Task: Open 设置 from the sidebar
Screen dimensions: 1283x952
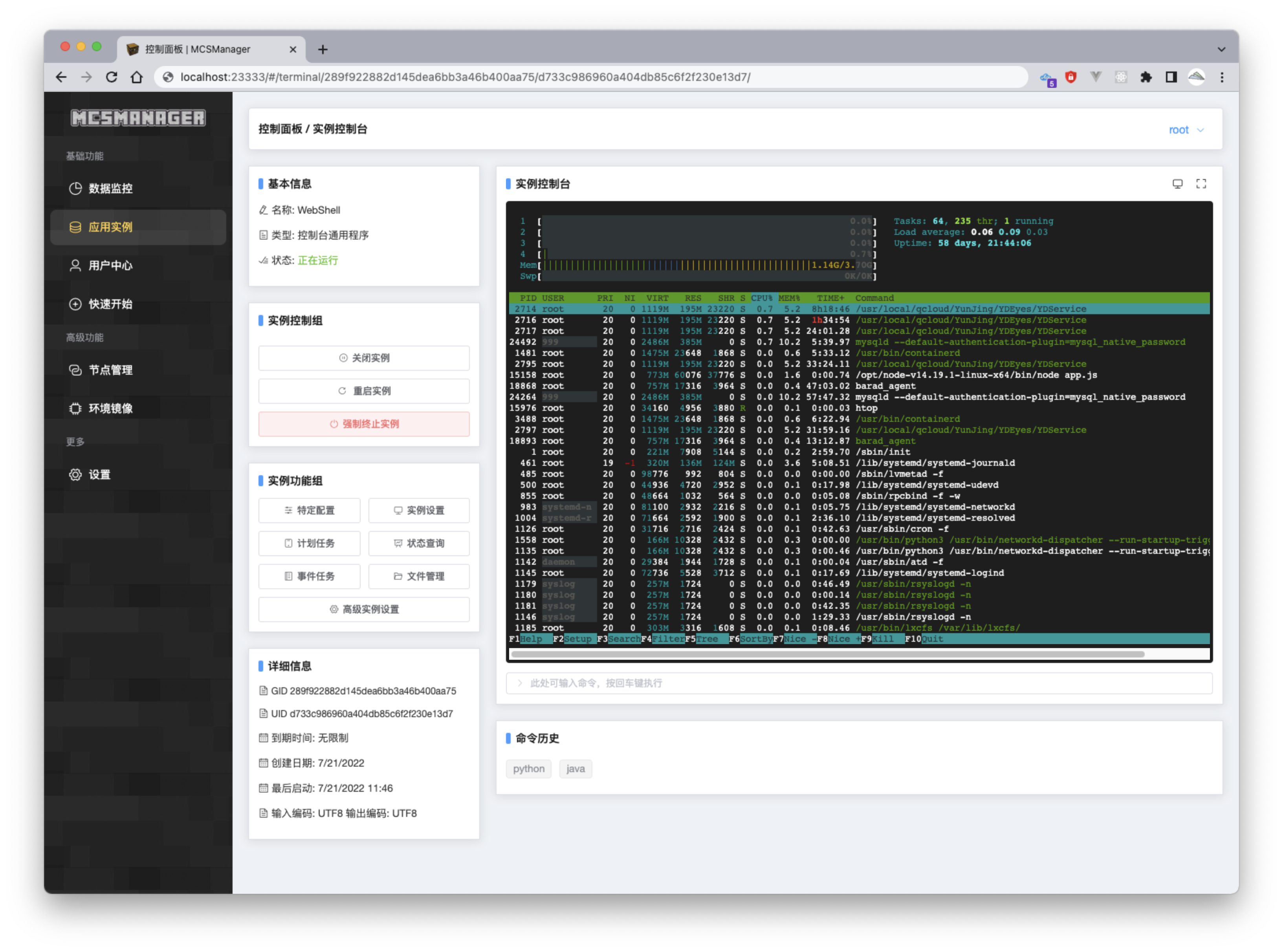Action: [x=99, y=475]
